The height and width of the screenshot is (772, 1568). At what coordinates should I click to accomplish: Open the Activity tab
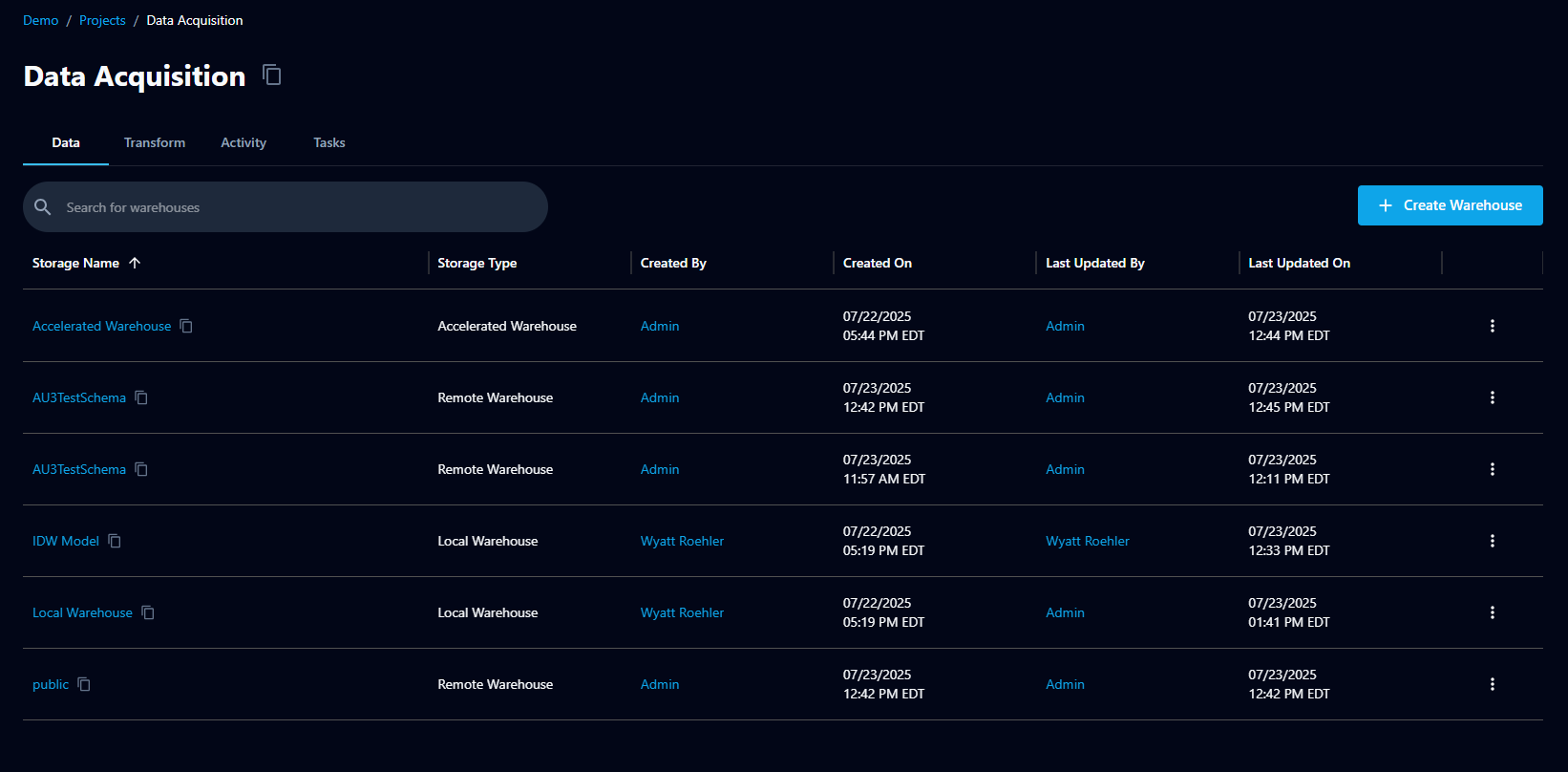[x=244, y=142]
